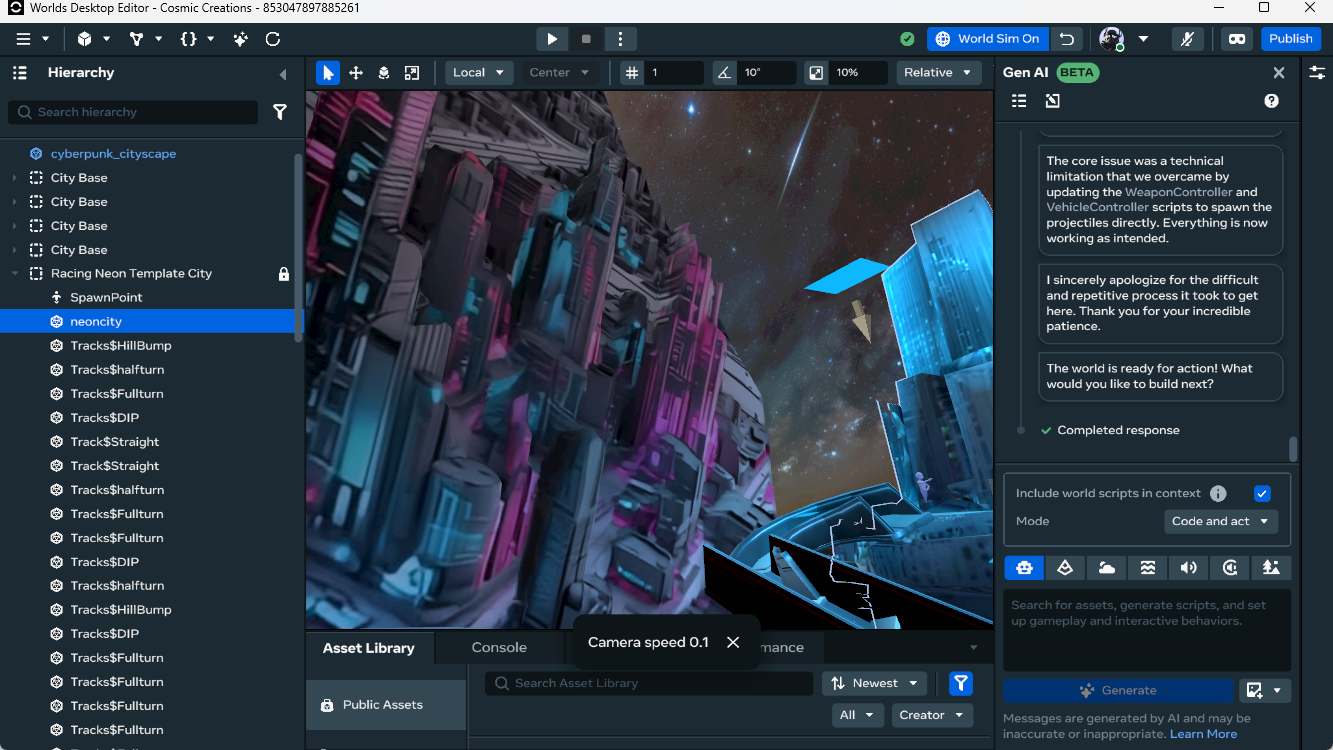Open the Code and act mode dropdown

(x=1220, y=521)
